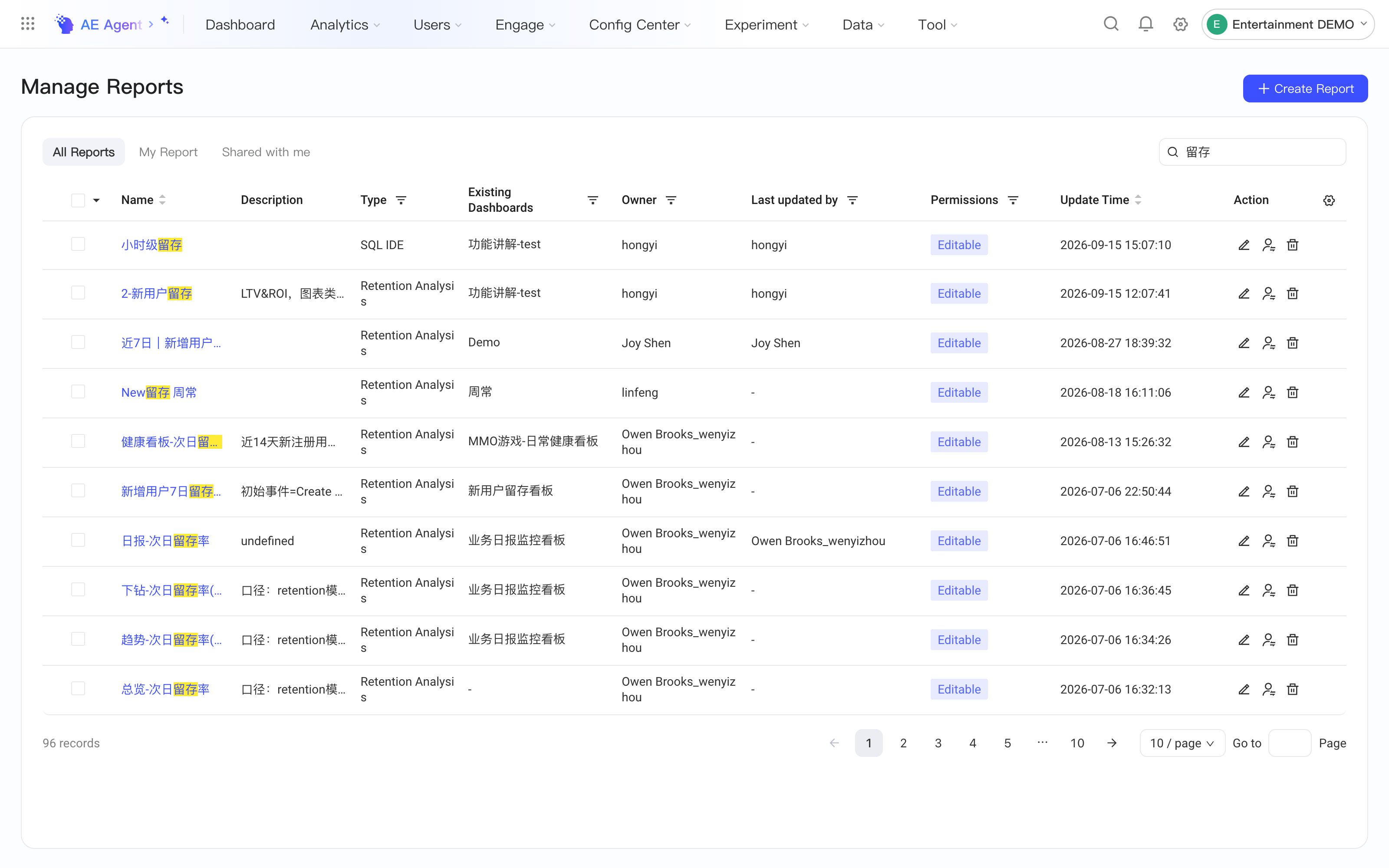Click the report search field containing 留存
Screen dimensions: 1389x868
pos(1252,152)
